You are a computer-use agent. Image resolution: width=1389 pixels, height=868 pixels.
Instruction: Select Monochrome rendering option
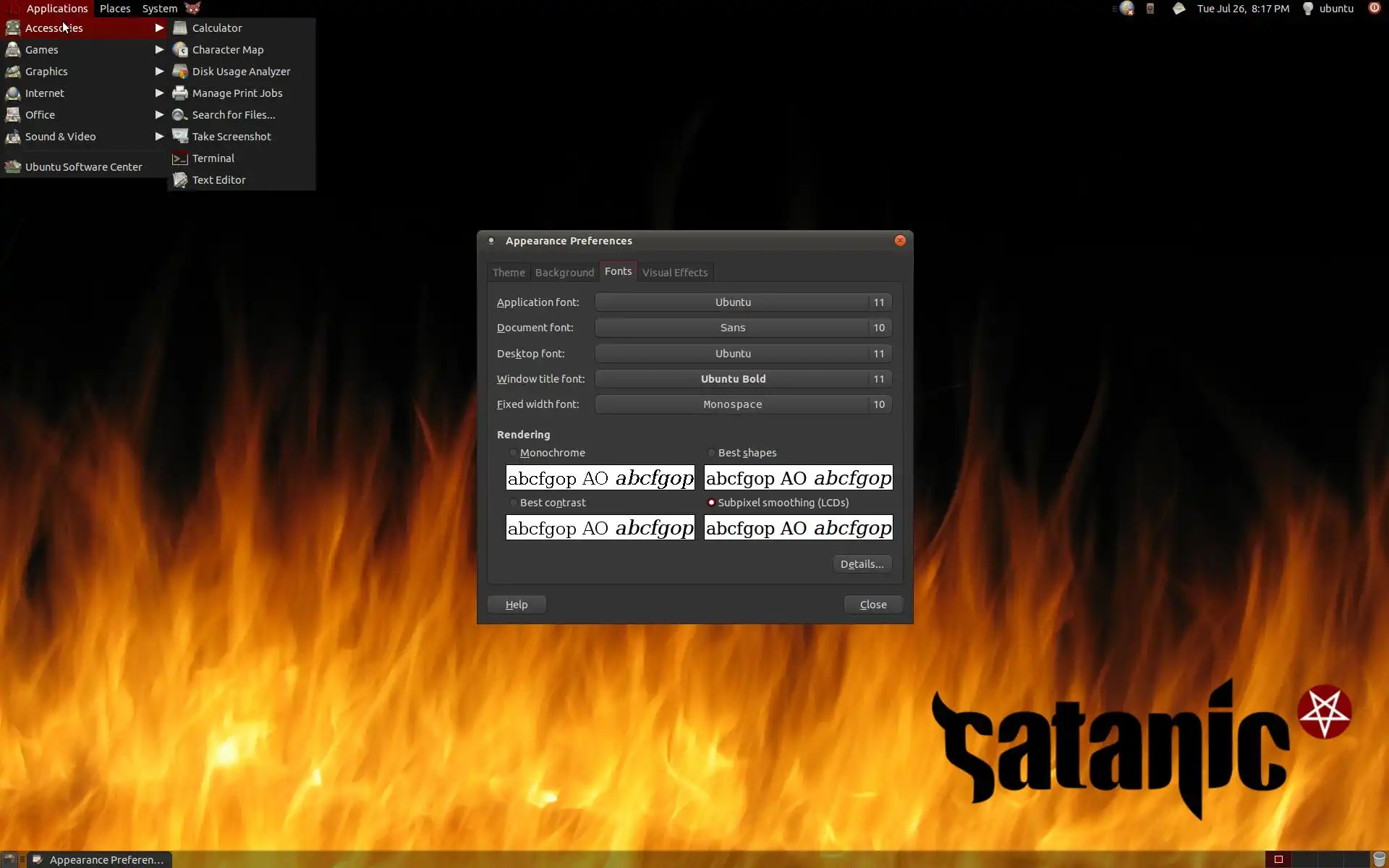tap(514, 453)
